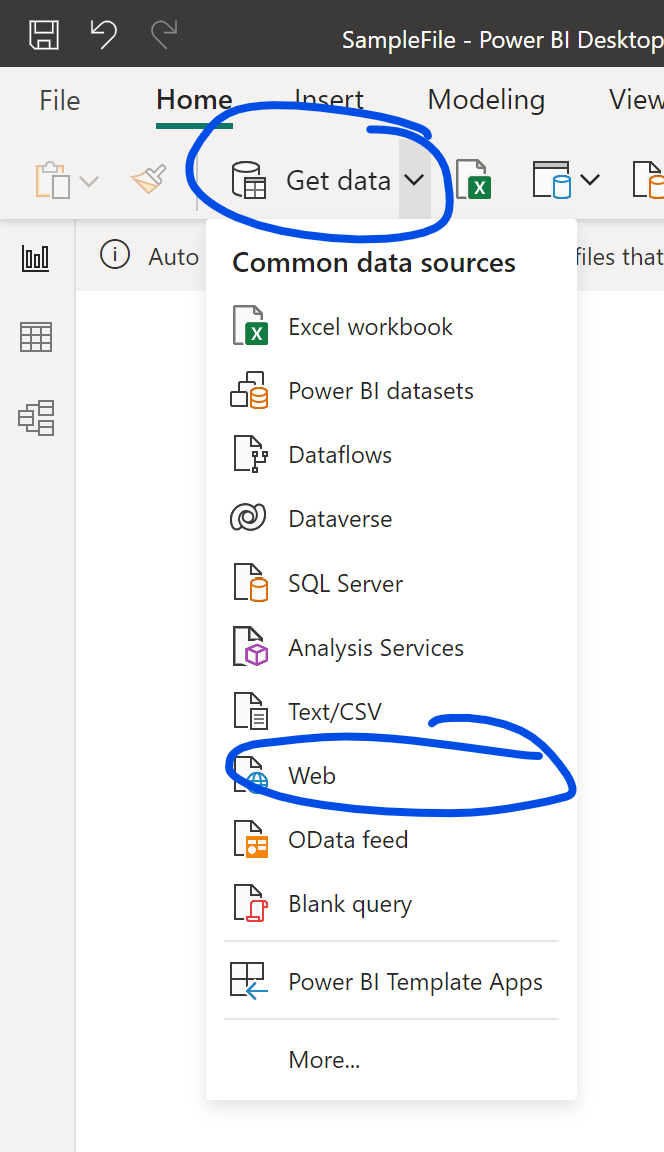The image size is (664, 1152).
Task: Click the Get data button
Action: (311, 180)
